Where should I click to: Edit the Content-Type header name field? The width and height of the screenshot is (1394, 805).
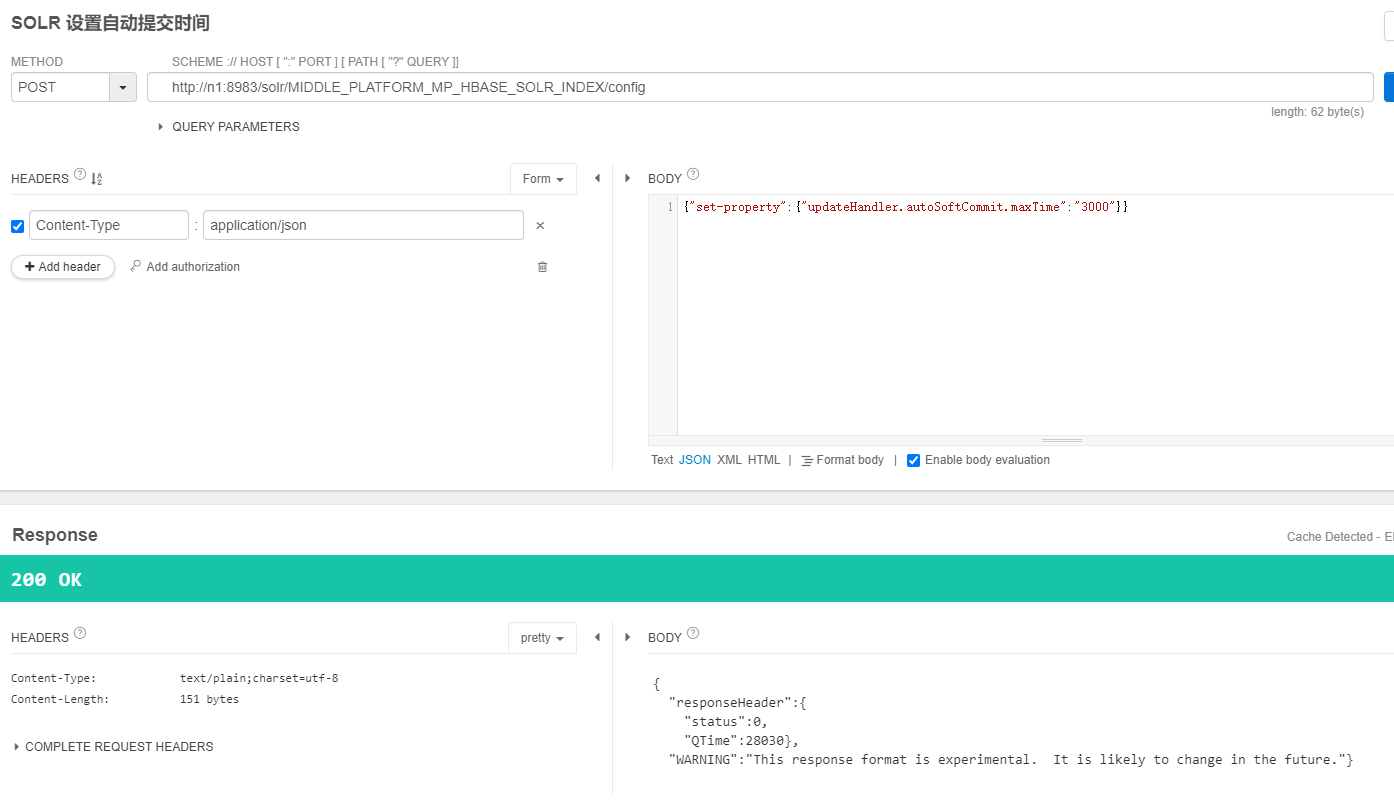pos(109,225)
